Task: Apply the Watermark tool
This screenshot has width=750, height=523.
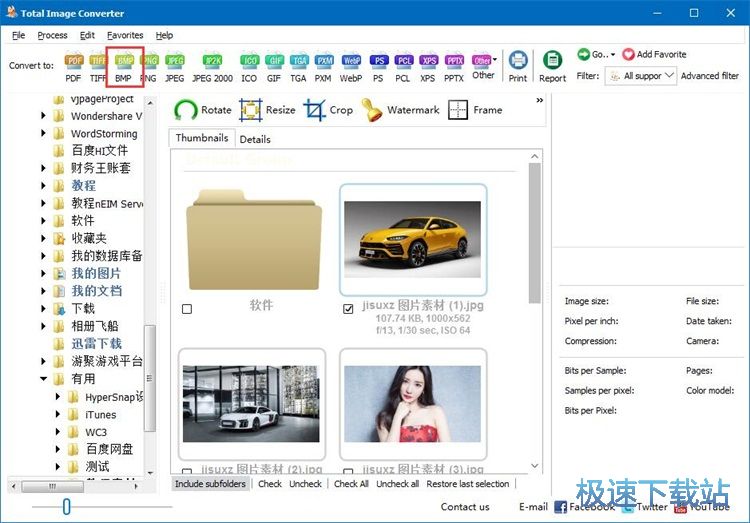Action: coord(400,110)
